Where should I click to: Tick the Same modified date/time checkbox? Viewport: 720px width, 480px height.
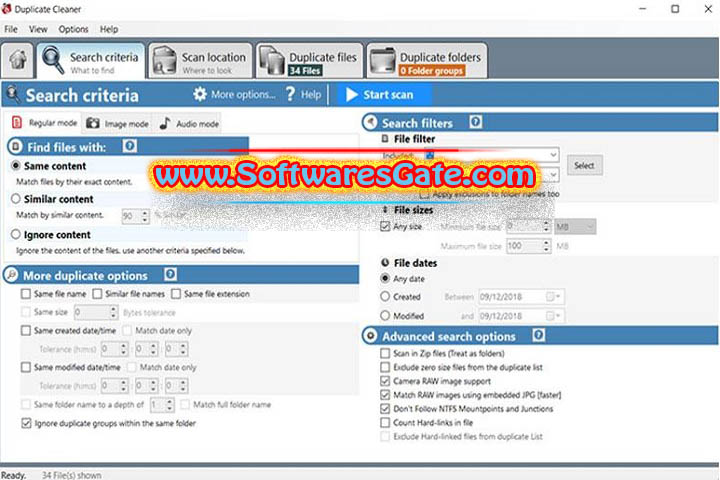(26, 367)
